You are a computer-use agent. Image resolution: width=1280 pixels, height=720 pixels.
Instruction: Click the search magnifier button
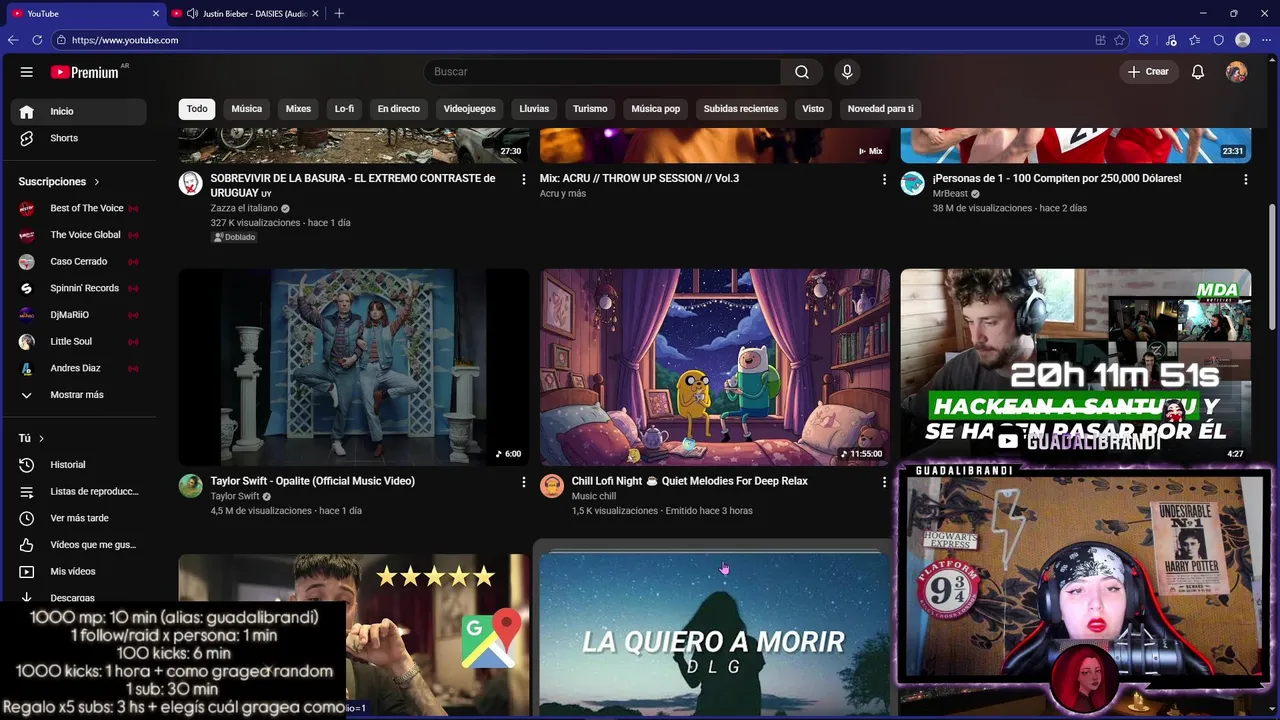802,72
